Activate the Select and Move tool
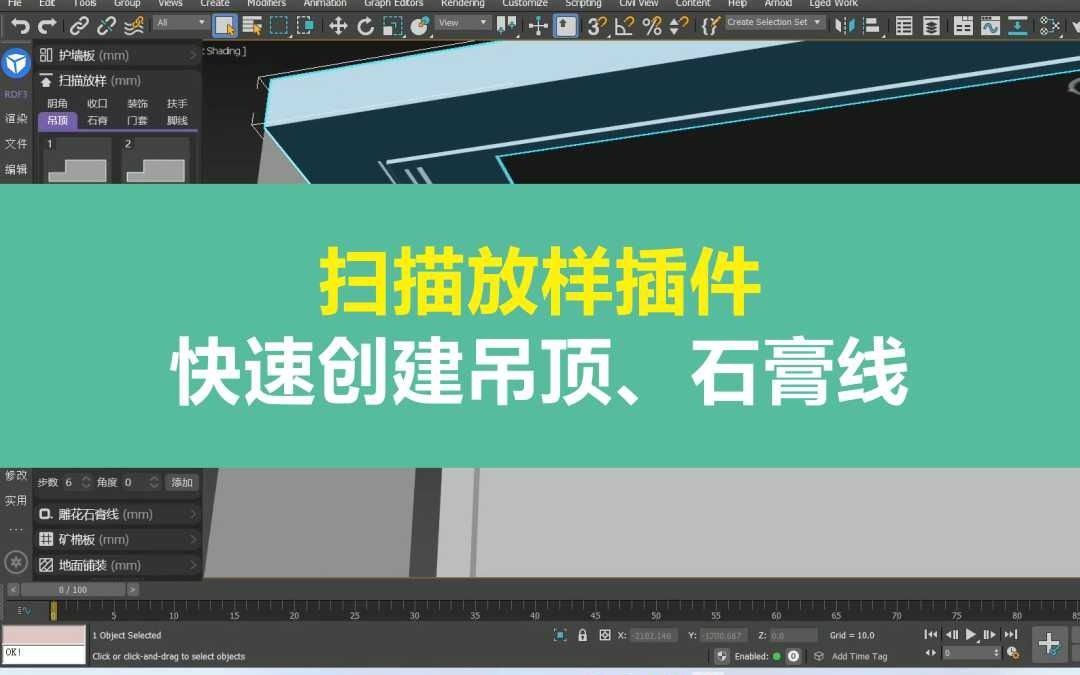The image size is (1080, 675). 338,26
